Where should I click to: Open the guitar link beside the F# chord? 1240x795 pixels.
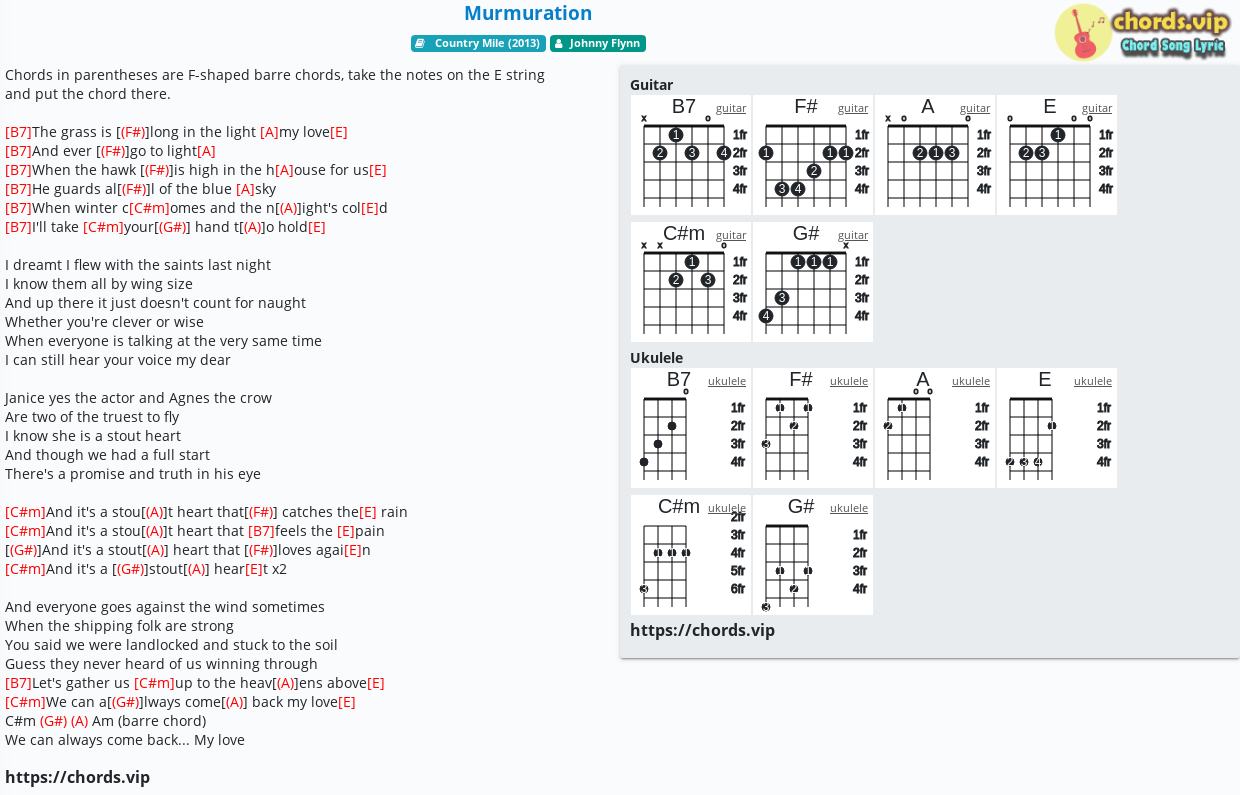(x=853, y=108)
